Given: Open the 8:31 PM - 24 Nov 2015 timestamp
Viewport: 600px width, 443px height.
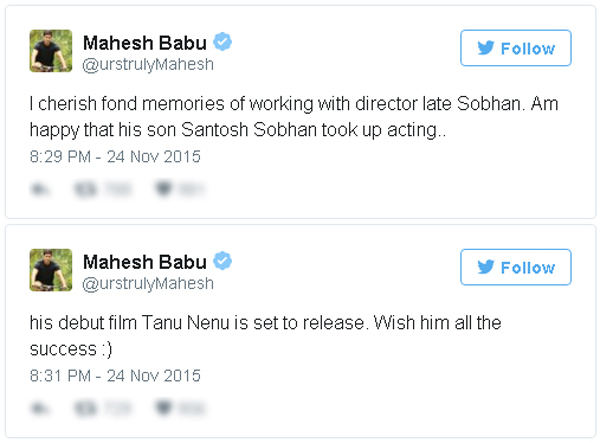Looking at the screenshot, I should tap(115, 376).
